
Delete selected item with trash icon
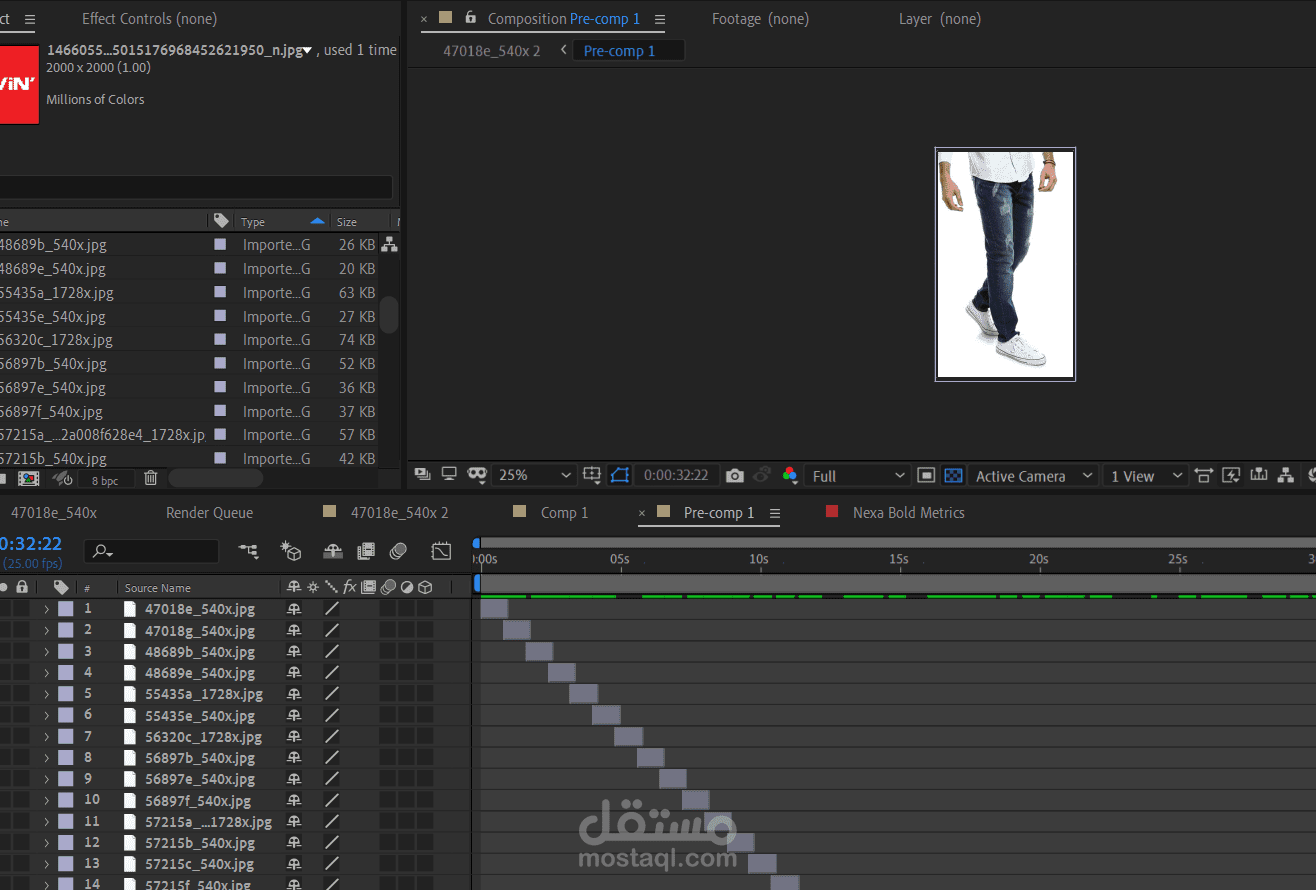pos(150,478)
